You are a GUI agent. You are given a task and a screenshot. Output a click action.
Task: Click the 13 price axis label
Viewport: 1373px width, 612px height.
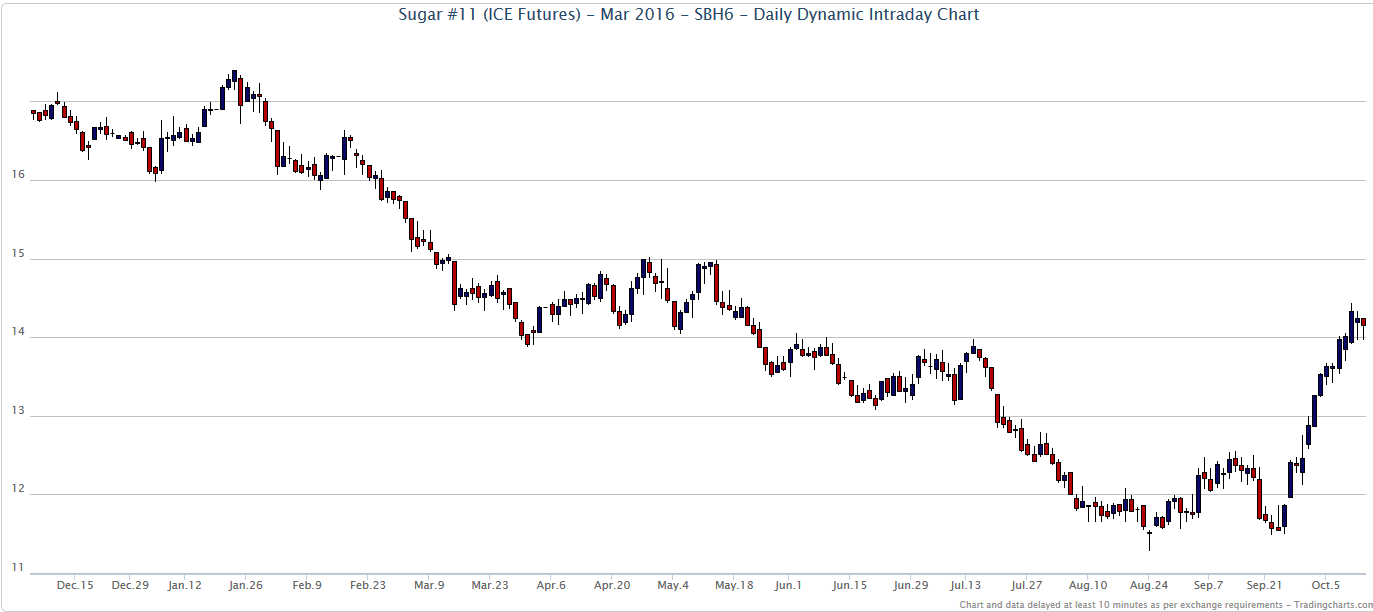tap(18, 412)
